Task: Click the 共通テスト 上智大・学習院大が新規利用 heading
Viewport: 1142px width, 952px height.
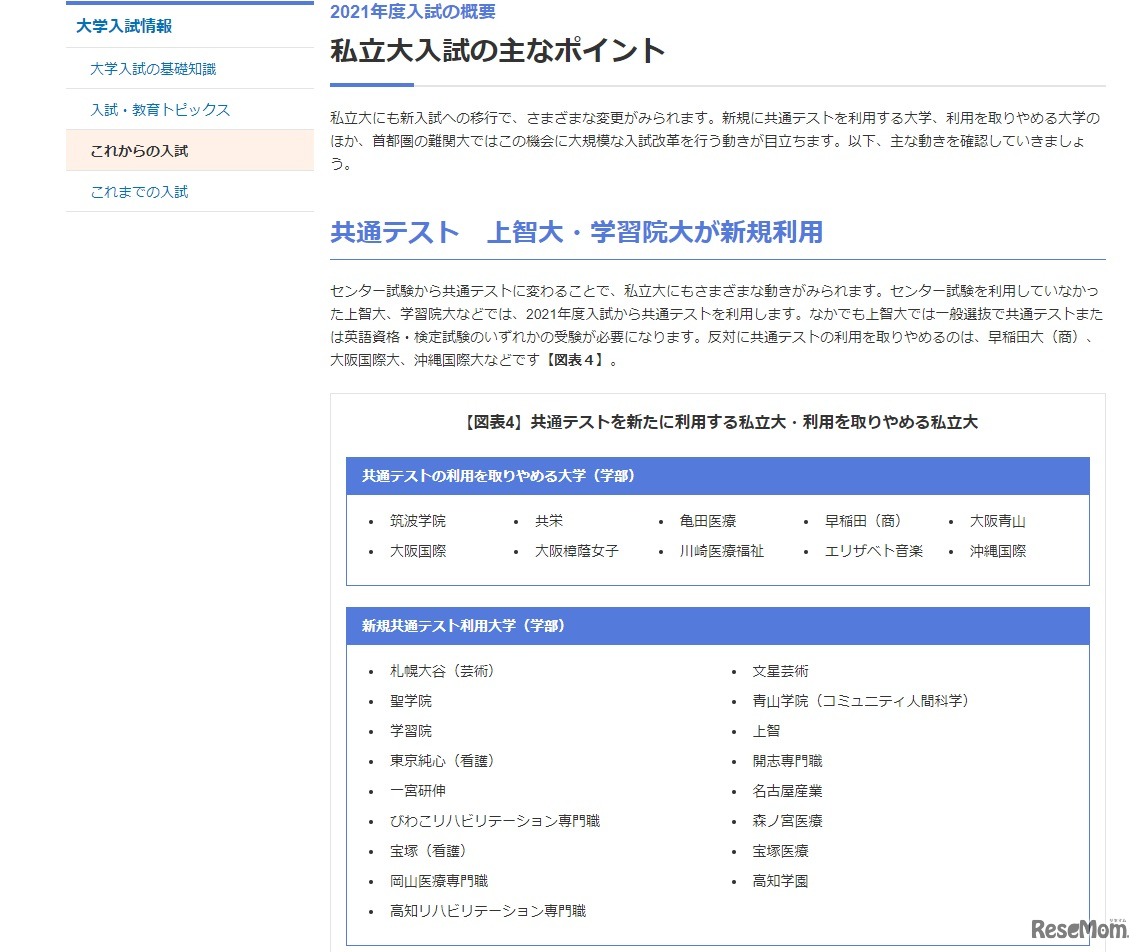Action: [x=577, y=232]
